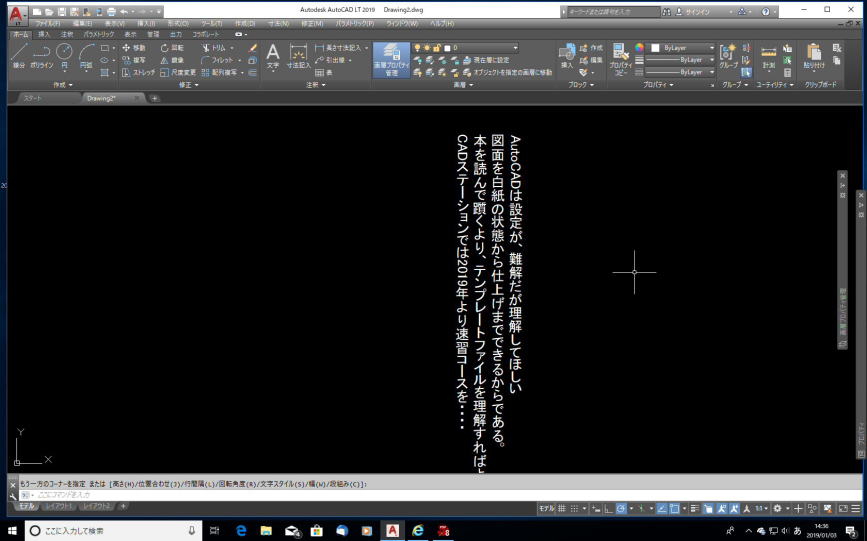Open Layer Properties Manager (画層プロパティ管理)
The image size is (867, 541).
pyautogui.click(x=391, y=59)
